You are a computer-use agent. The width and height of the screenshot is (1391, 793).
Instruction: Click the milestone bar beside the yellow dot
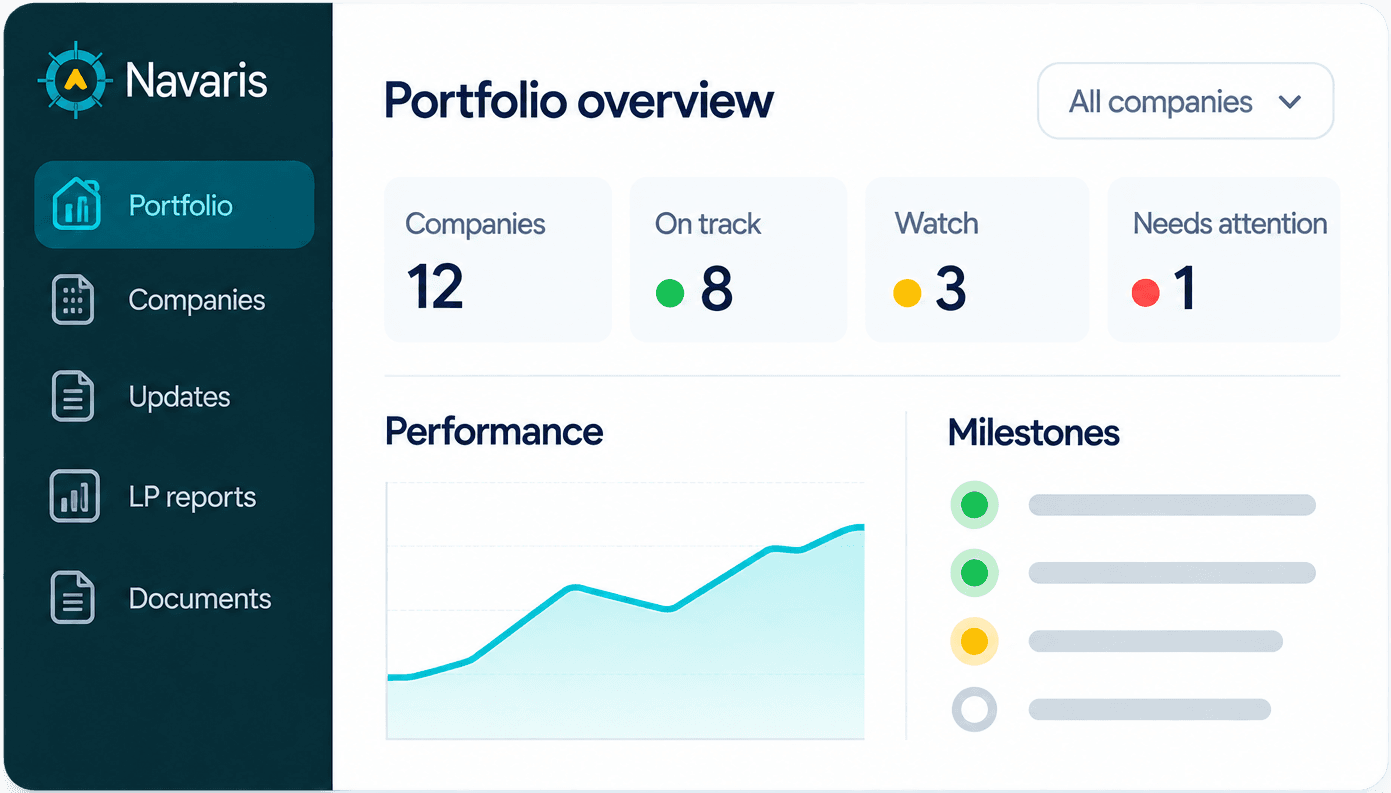point(1156,641)
